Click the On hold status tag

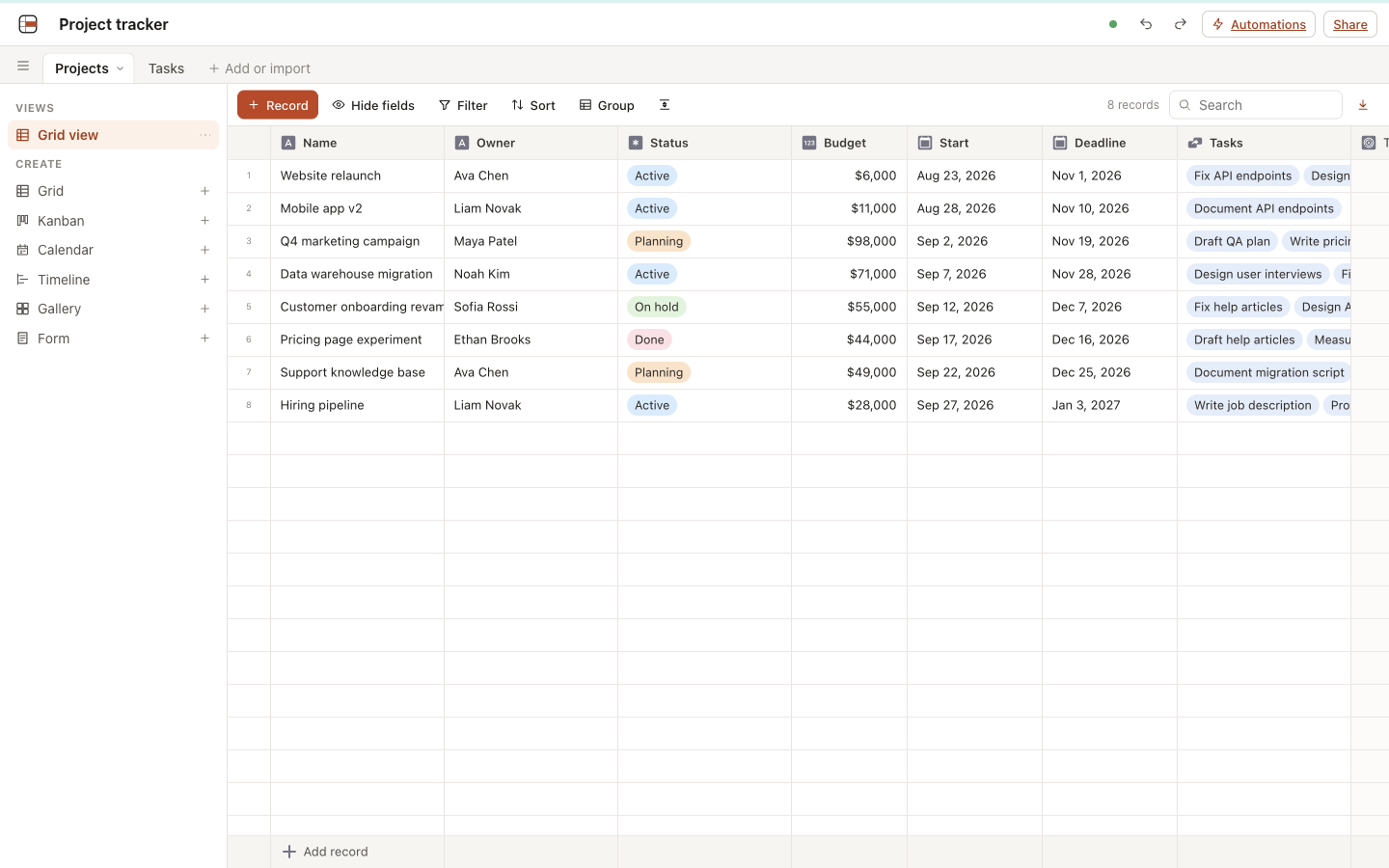tap(657, 307)
